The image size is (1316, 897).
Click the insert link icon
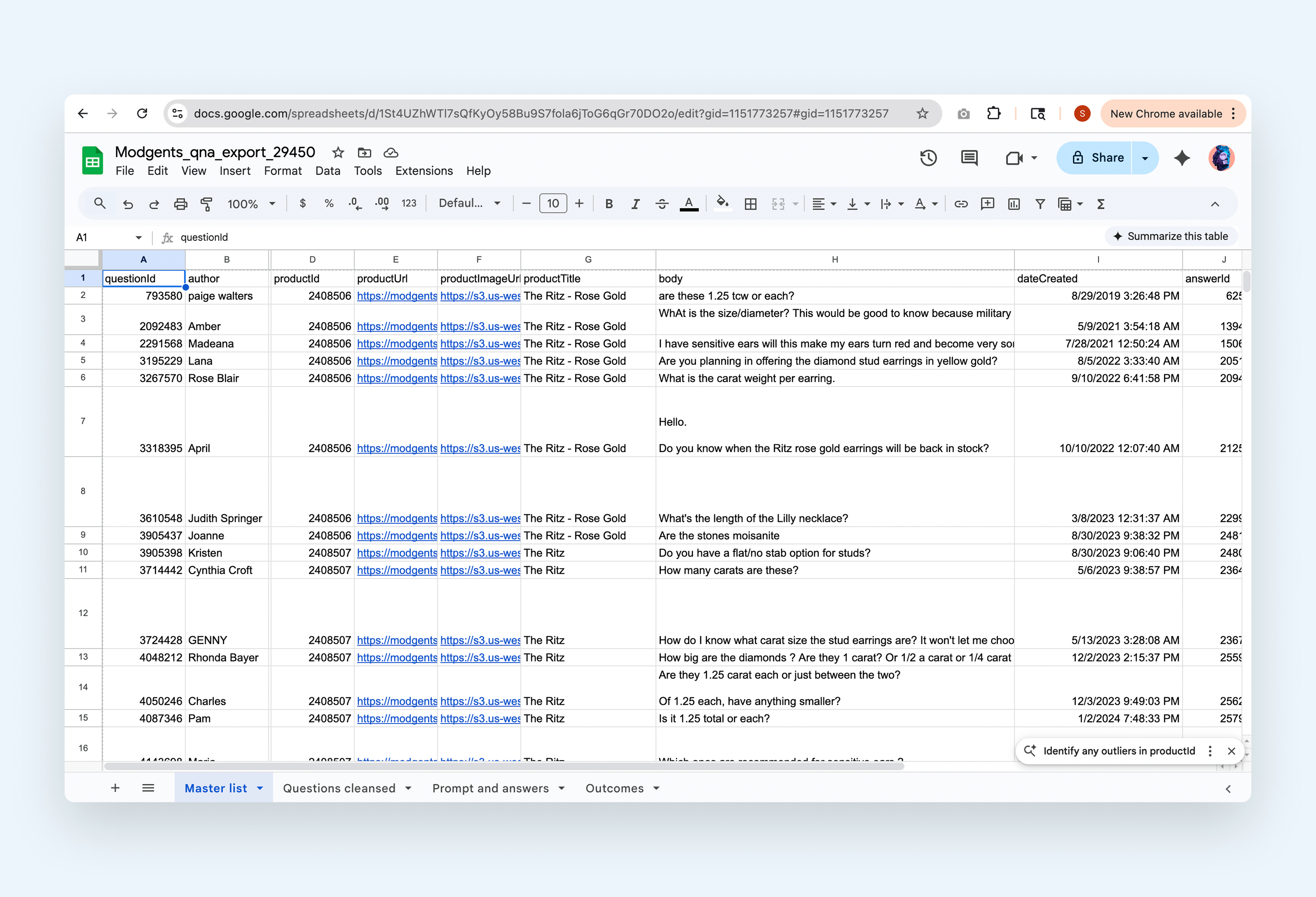(x=961, y=204)
